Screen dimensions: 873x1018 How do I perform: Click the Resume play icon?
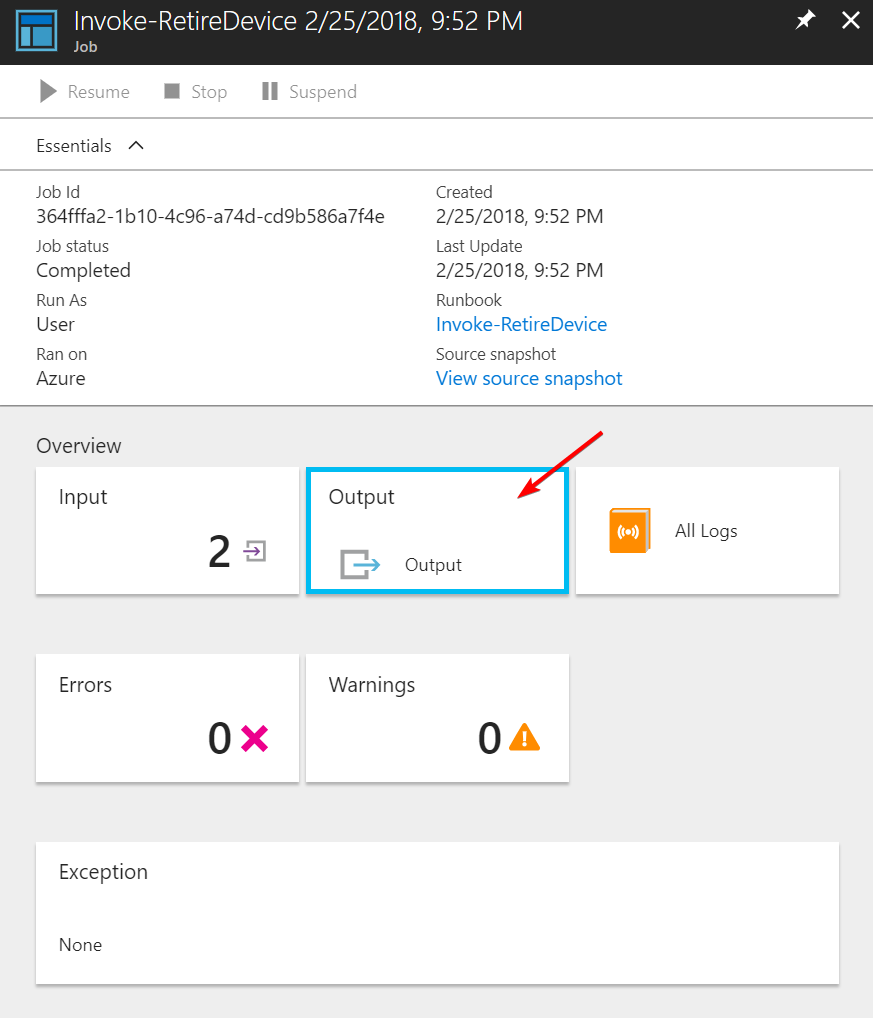click(47, 92)
